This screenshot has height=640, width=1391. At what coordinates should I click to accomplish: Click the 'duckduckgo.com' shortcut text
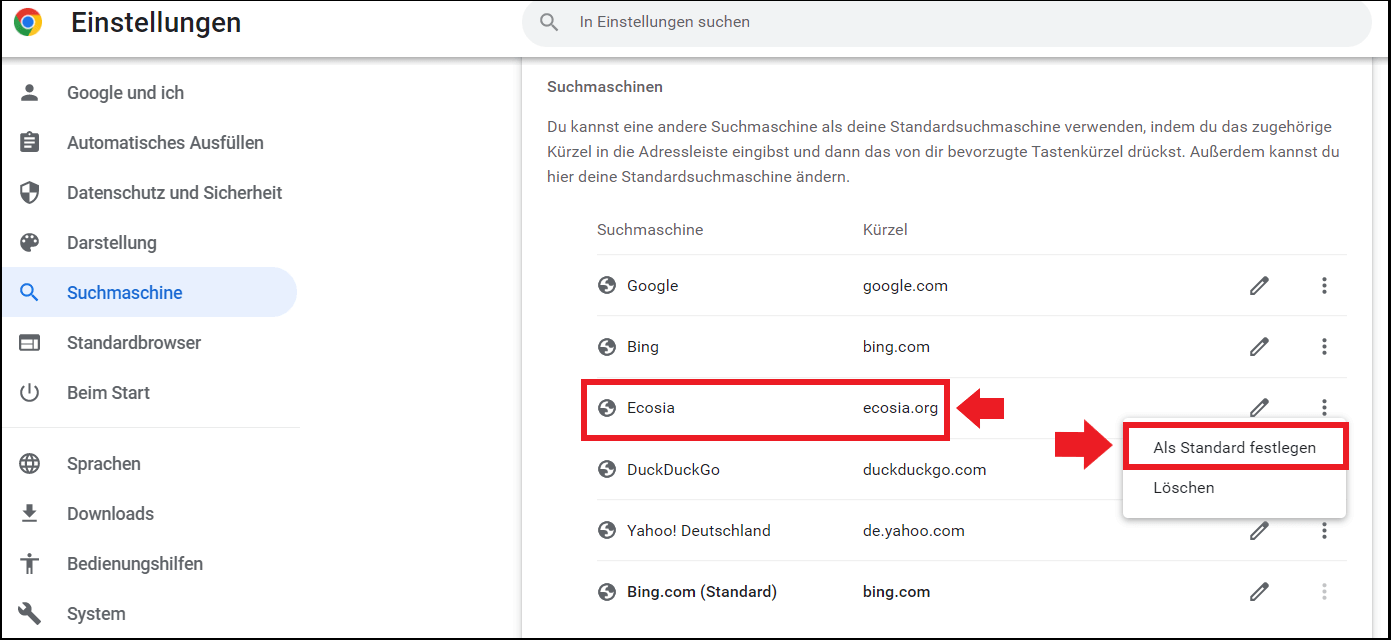pos(924,469)
